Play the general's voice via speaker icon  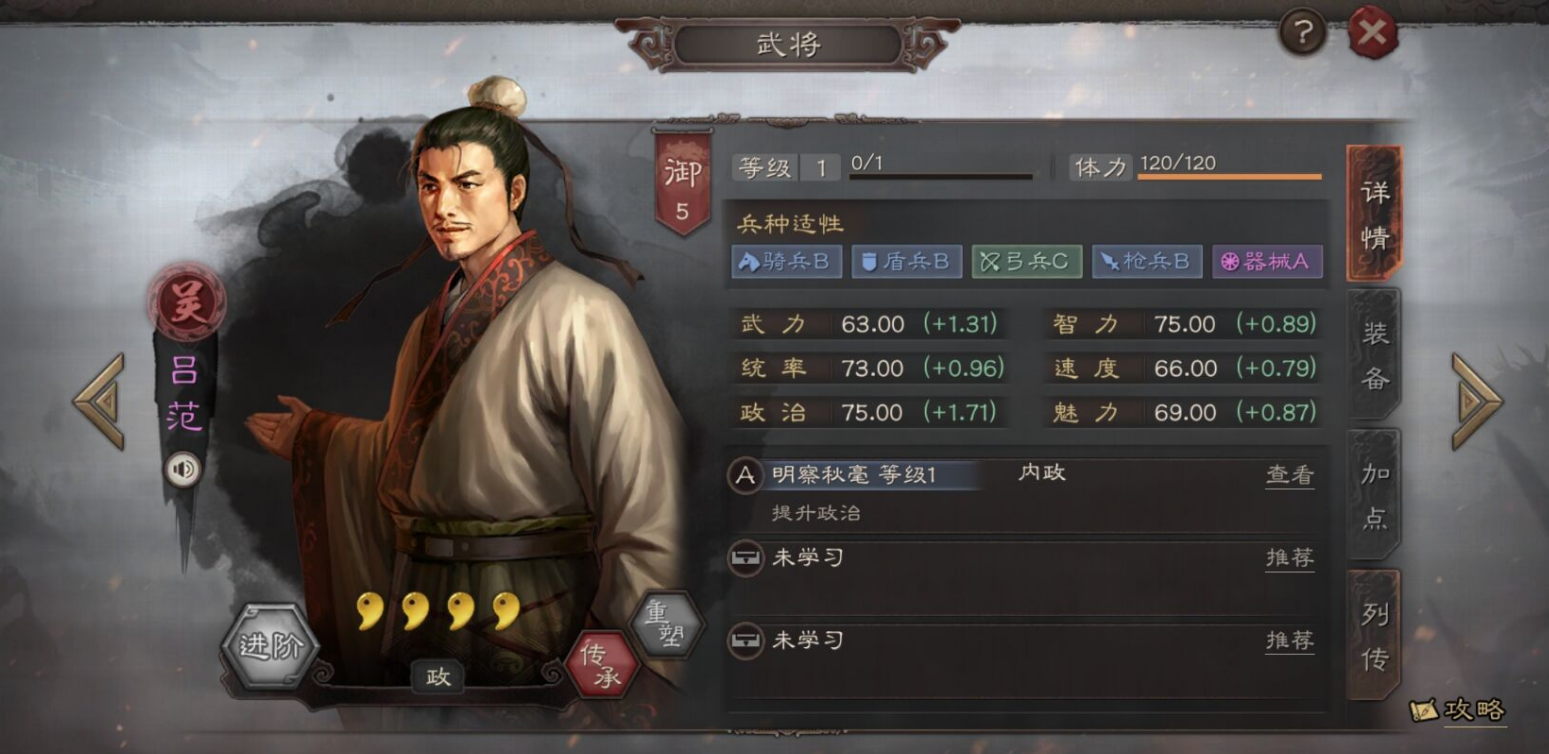[x=182, y=469]
